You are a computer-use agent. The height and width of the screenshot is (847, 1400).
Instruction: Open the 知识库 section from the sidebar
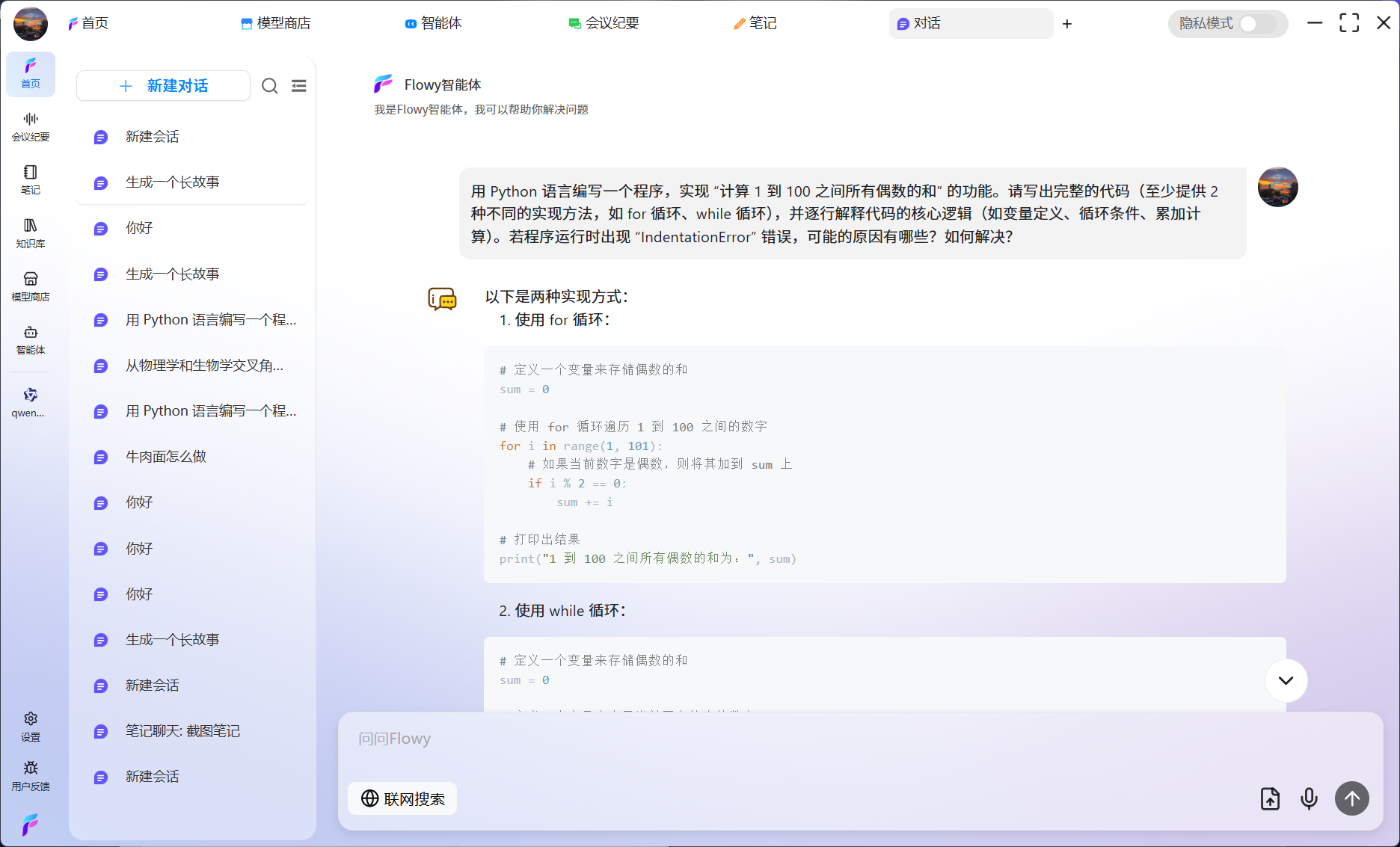pos(31,232)
